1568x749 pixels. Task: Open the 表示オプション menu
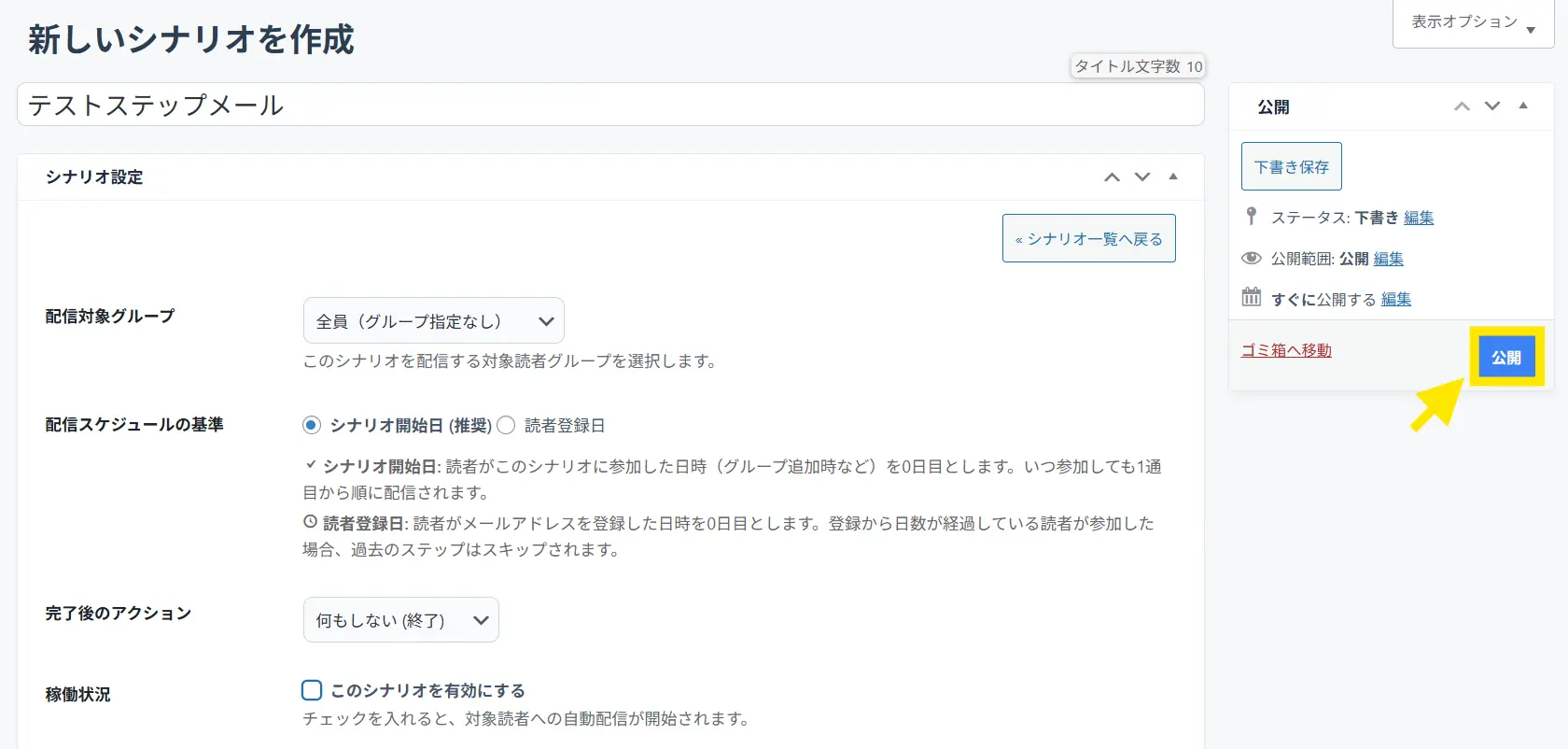(x=1472, y=22)
